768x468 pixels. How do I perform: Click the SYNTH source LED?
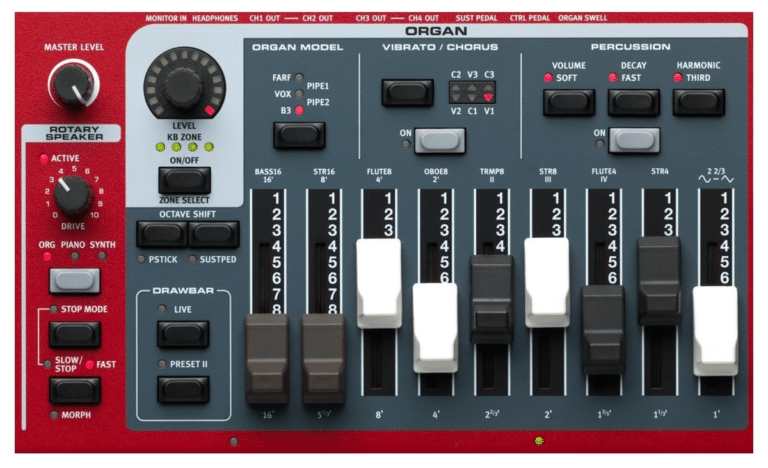[102, 255]
